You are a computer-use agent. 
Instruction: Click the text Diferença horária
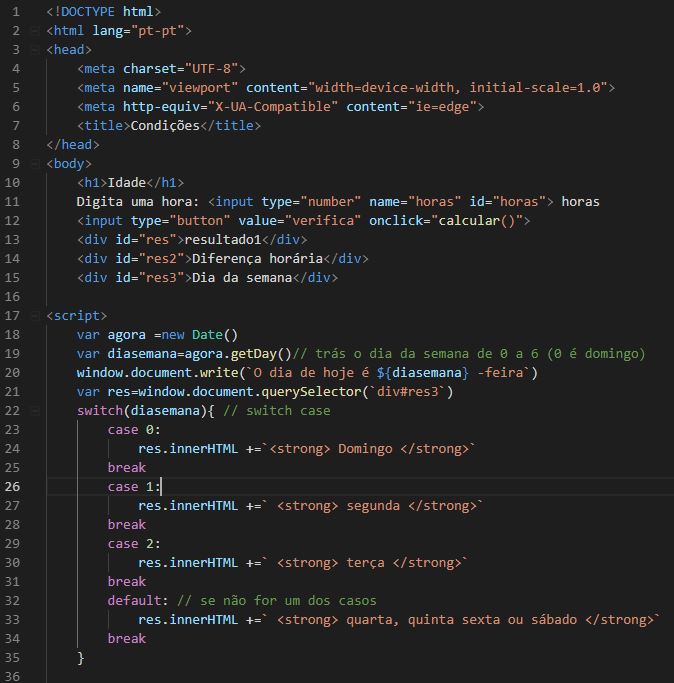(x=257, y=259)
